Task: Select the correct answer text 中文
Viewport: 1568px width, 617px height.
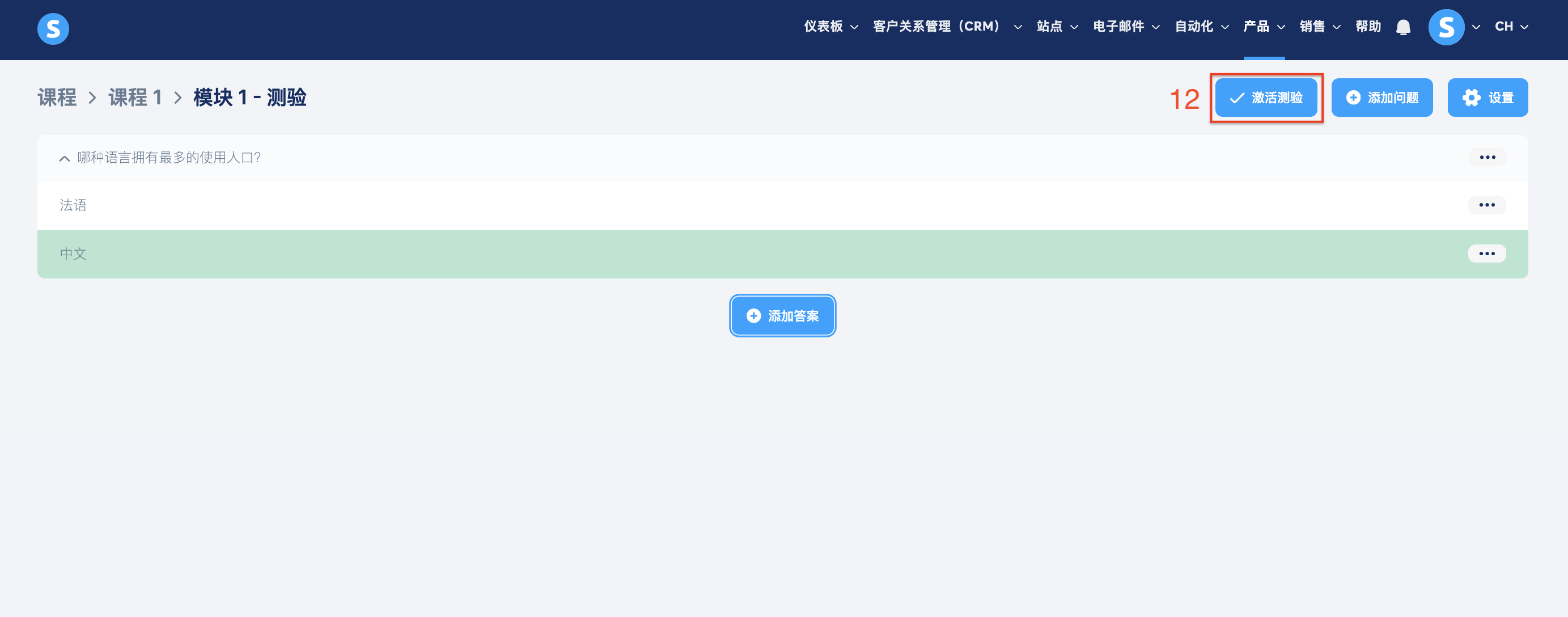Action: 73,254
